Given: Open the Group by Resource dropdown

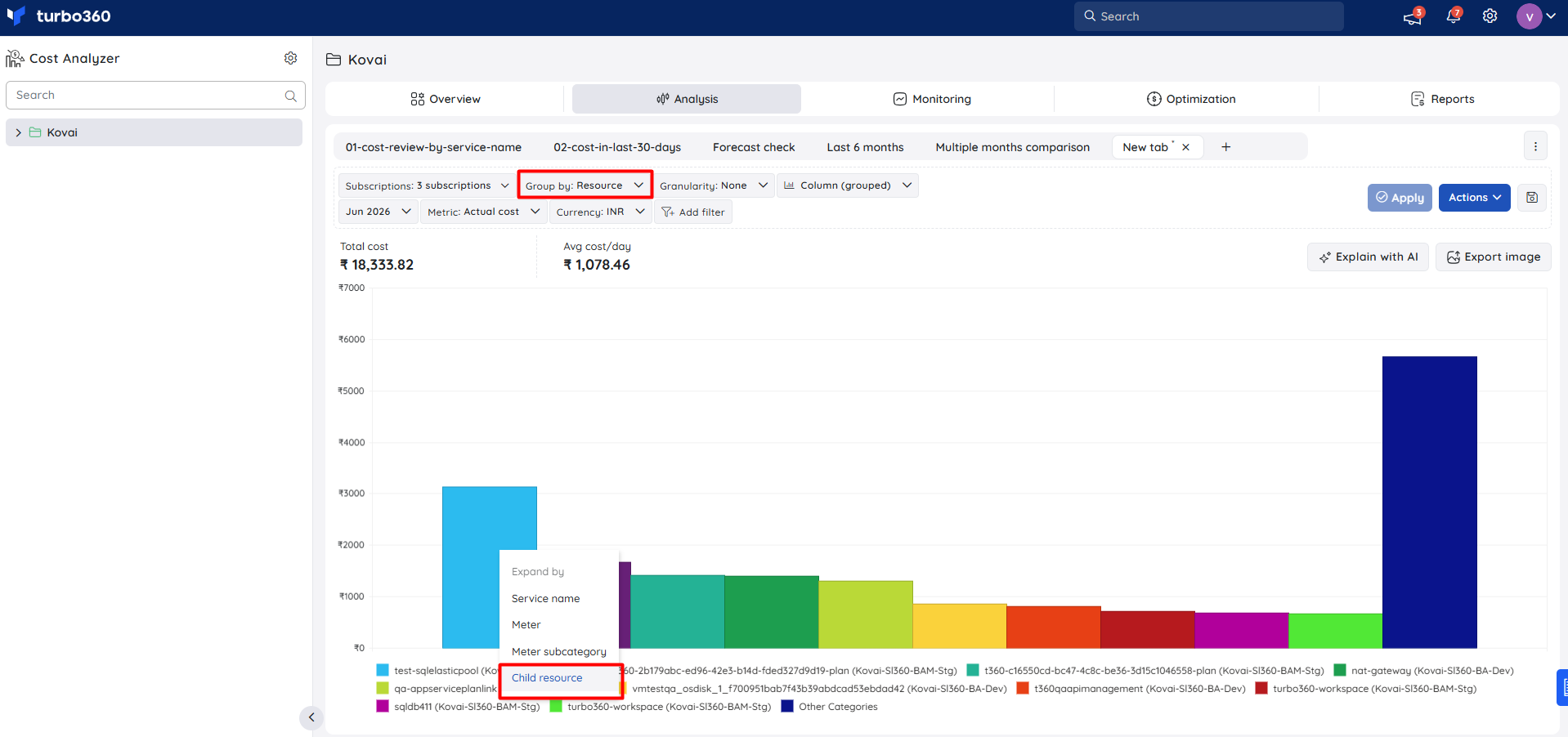Looking at the screenshot, I should click(x=585, y=185).
